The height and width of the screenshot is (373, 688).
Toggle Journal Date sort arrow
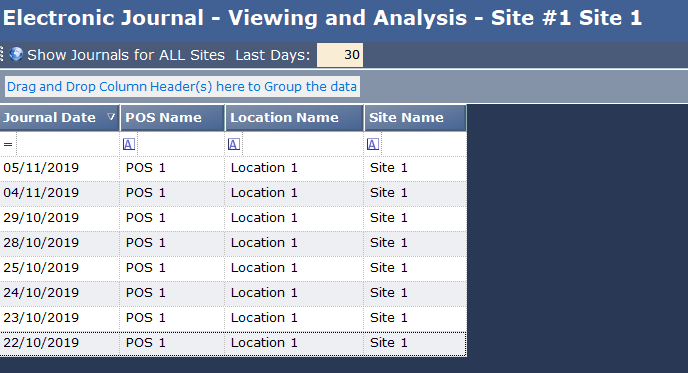(111, 117)
